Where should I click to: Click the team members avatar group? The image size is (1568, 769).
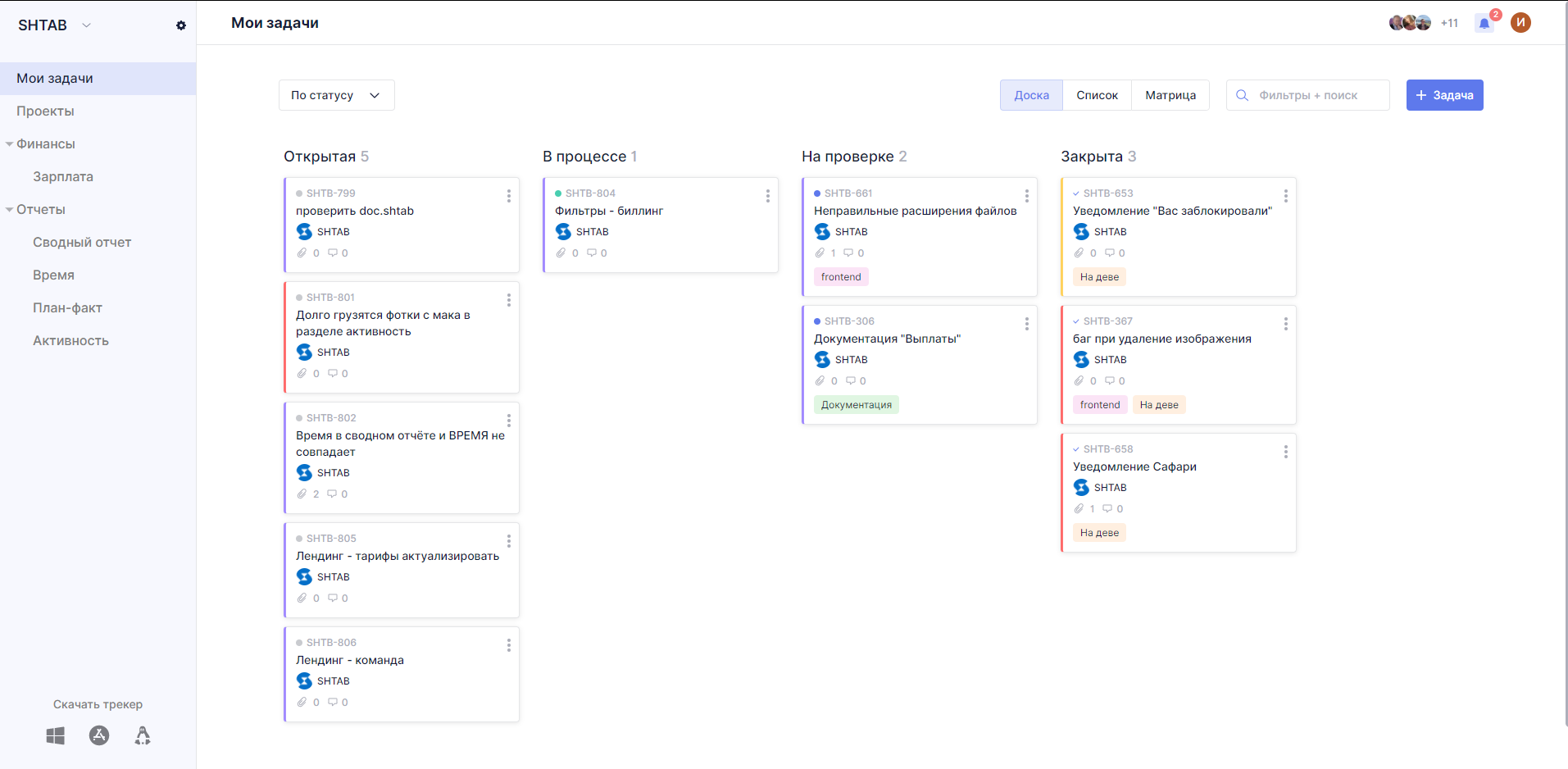click(1410, 23)
